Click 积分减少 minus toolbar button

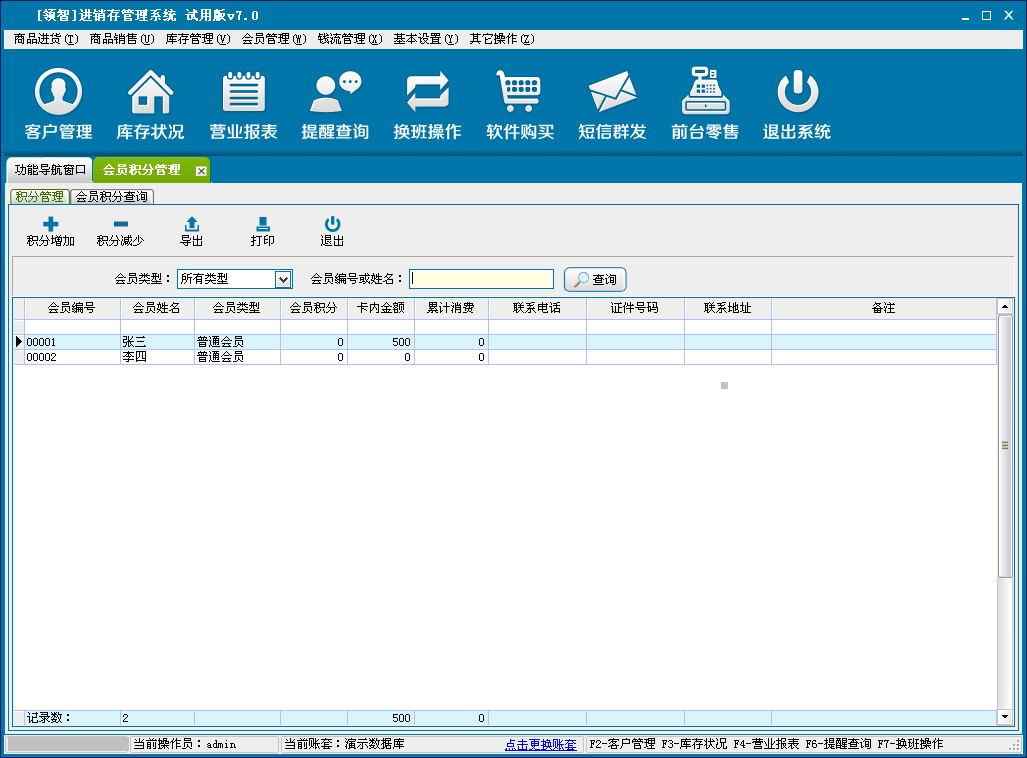[x=120, y=232]
